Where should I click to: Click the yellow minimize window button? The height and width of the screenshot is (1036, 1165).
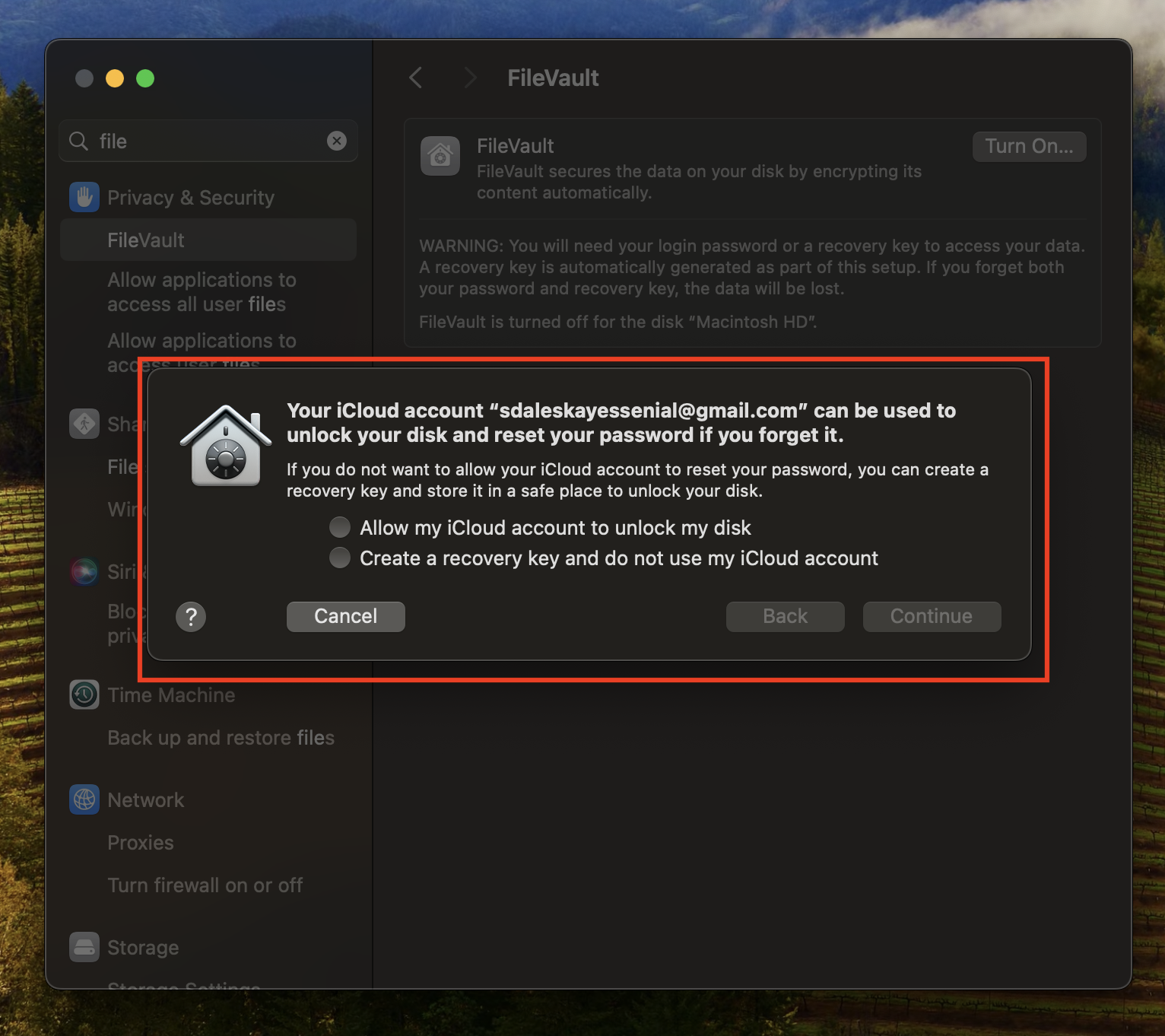point(115,78)
